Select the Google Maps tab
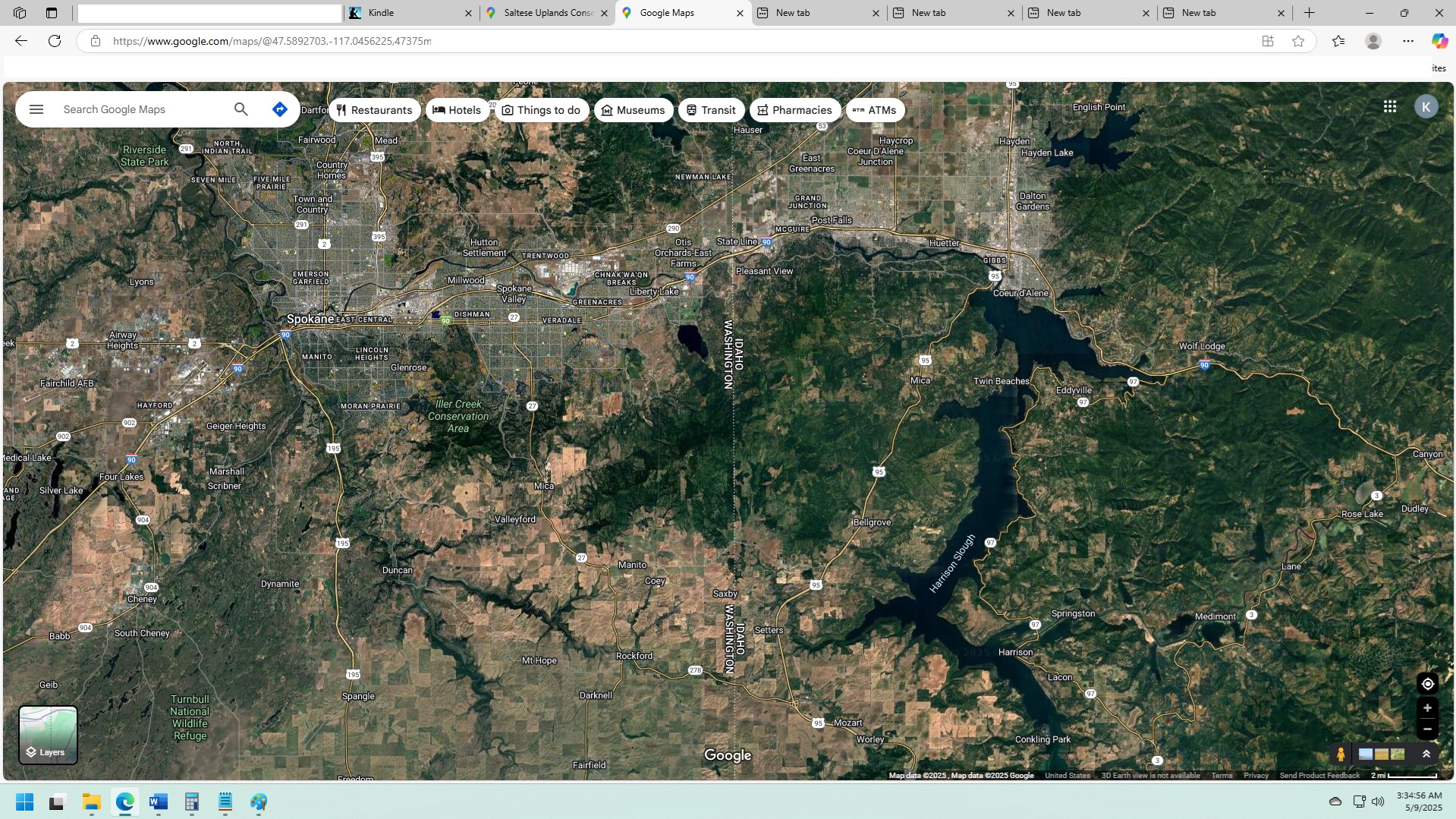The image size is (1456, 819). 683,13
